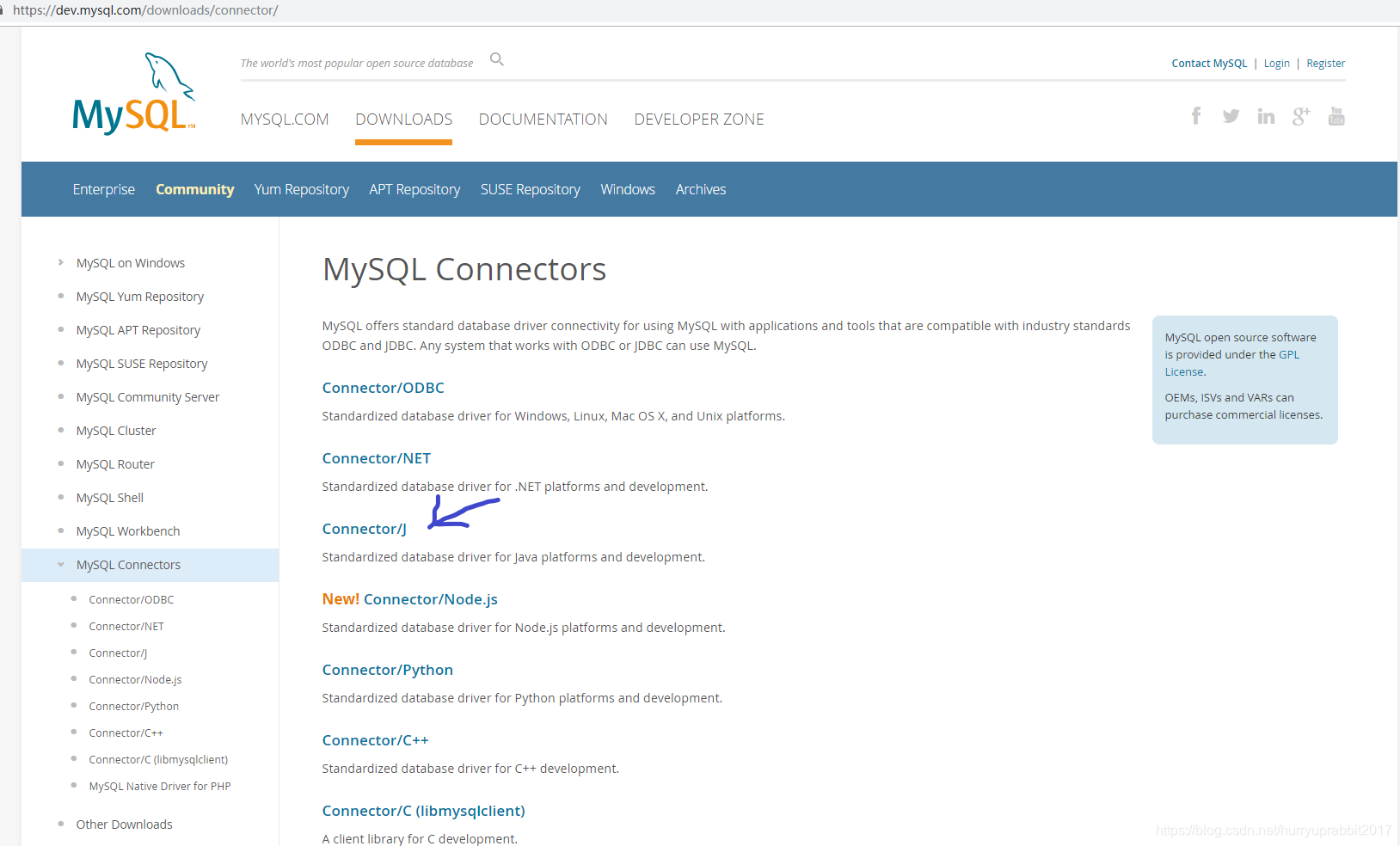The width and height of the screenshot is (1400, 846).
Task: Open MySQL APT Repository sidebar item
Action: click(x=138, y=330)
